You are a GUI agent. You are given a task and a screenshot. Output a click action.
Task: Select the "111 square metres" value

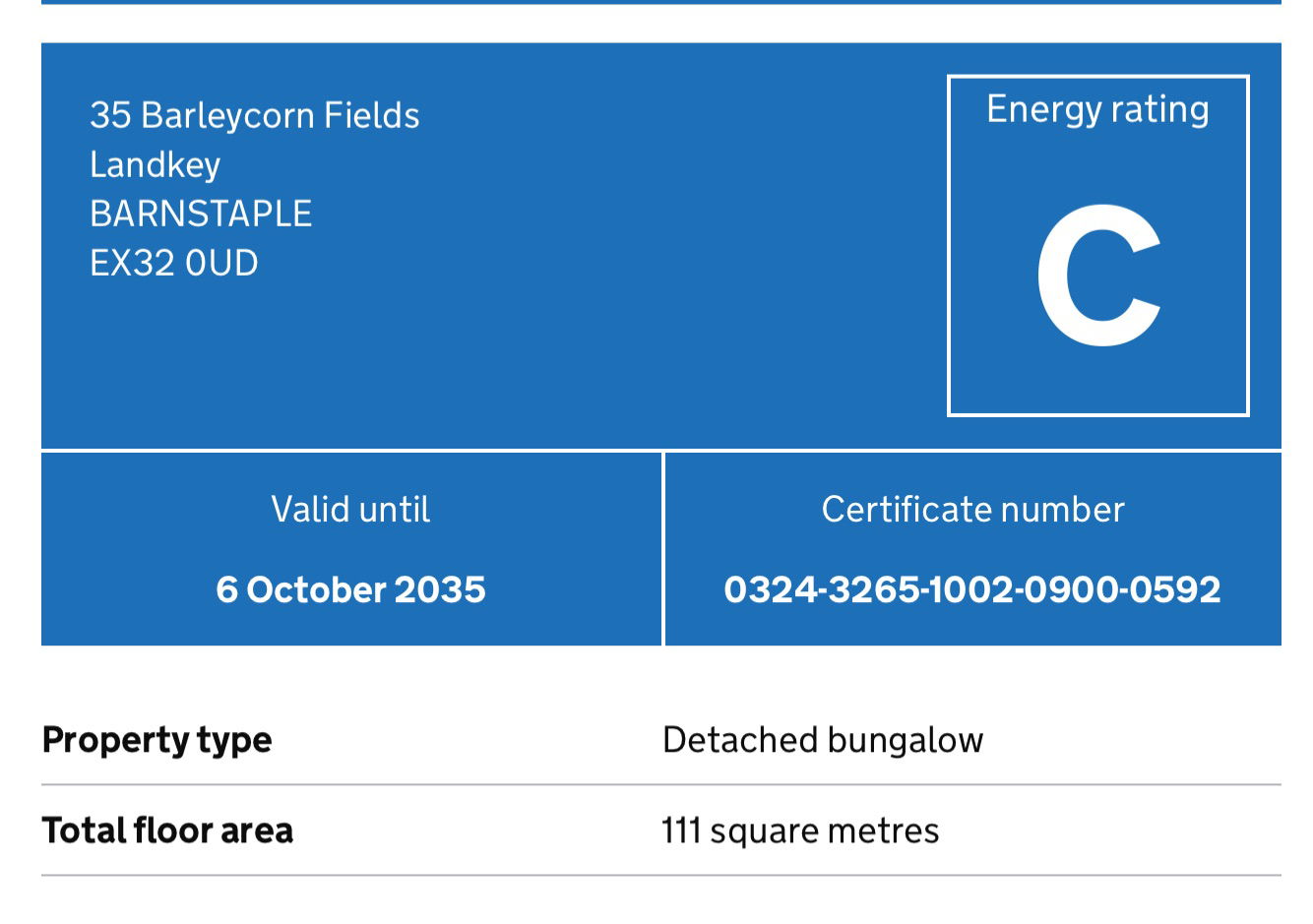[800, 831]
